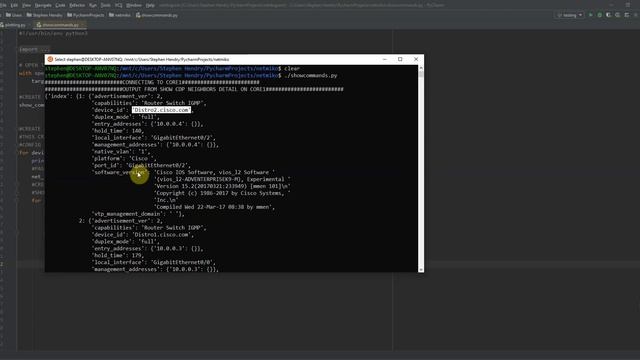Screen dimensions: 640x360
Task: Click 'Copyright (c) 1986-2017 by Cisco Systems' line
Action: click(222, 193)
